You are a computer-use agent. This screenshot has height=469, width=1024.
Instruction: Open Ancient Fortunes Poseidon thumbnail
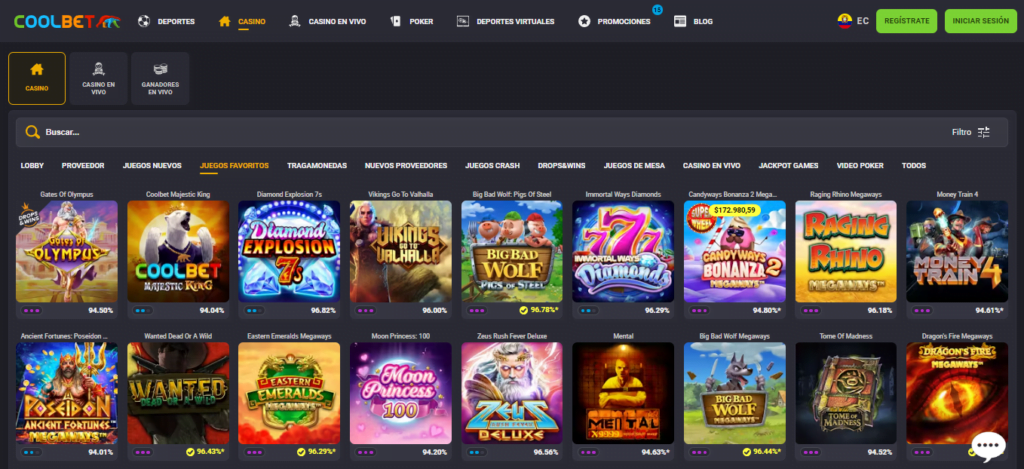tap(67, 393)
